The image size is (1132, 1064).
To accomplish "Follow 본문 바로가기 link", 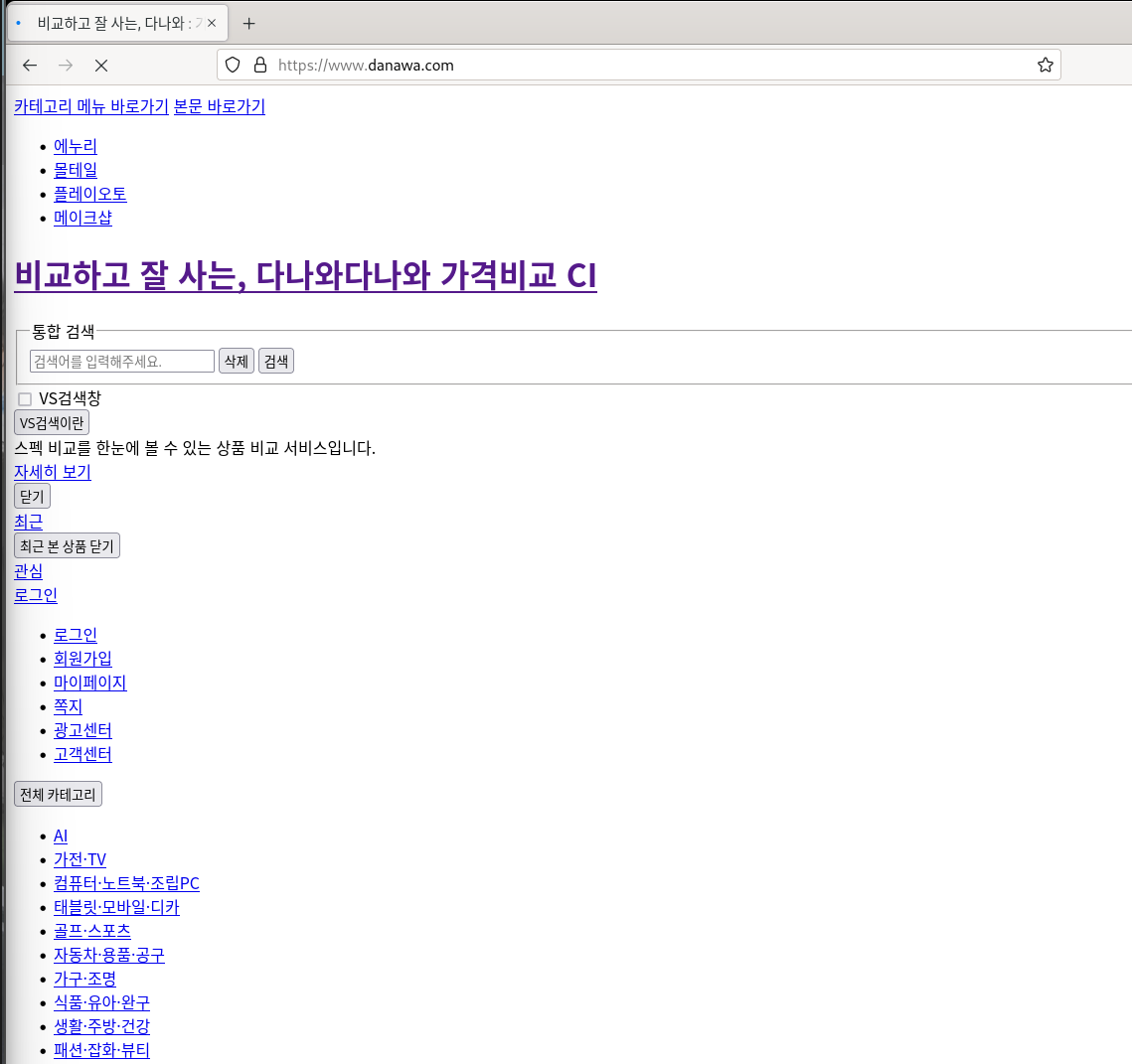I will (x=220, y=107).
